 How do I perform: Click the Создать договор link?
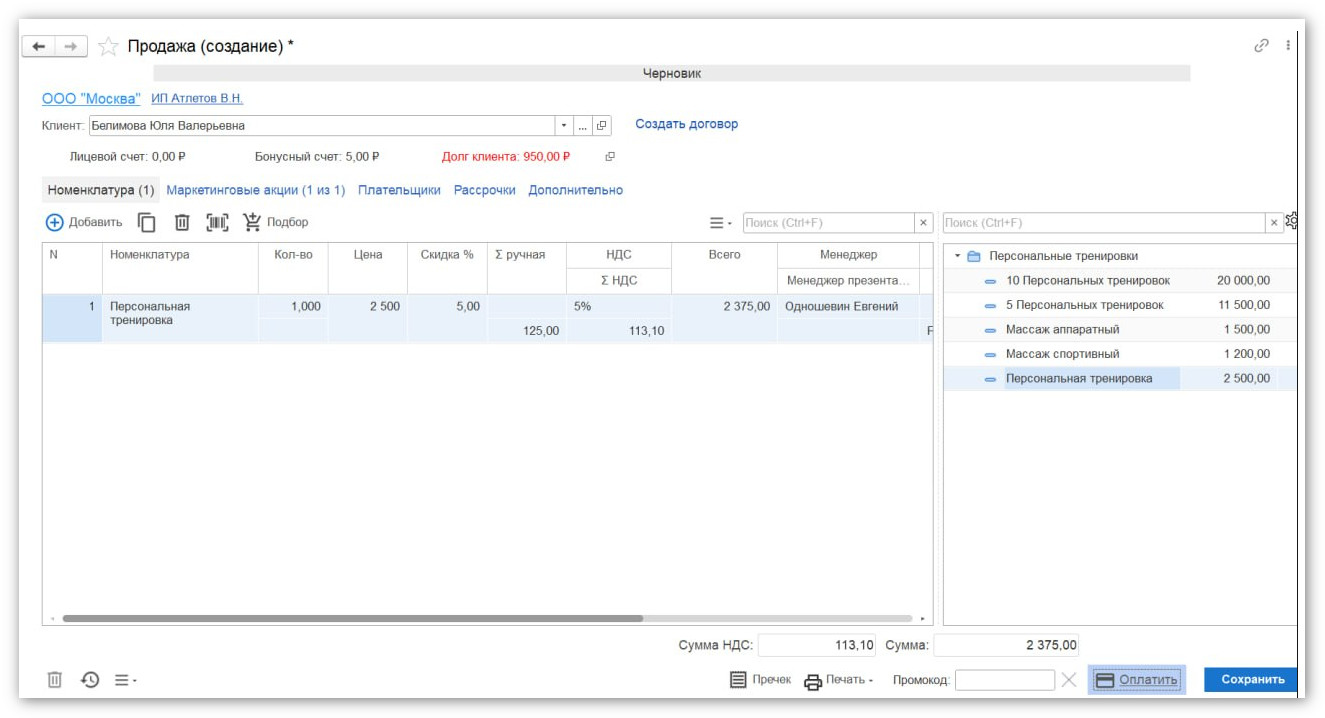686,125
